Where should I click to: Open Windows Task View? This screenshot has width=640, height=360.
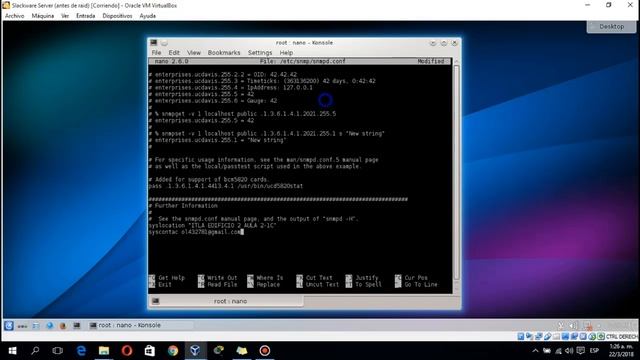(x=58, y=351)
